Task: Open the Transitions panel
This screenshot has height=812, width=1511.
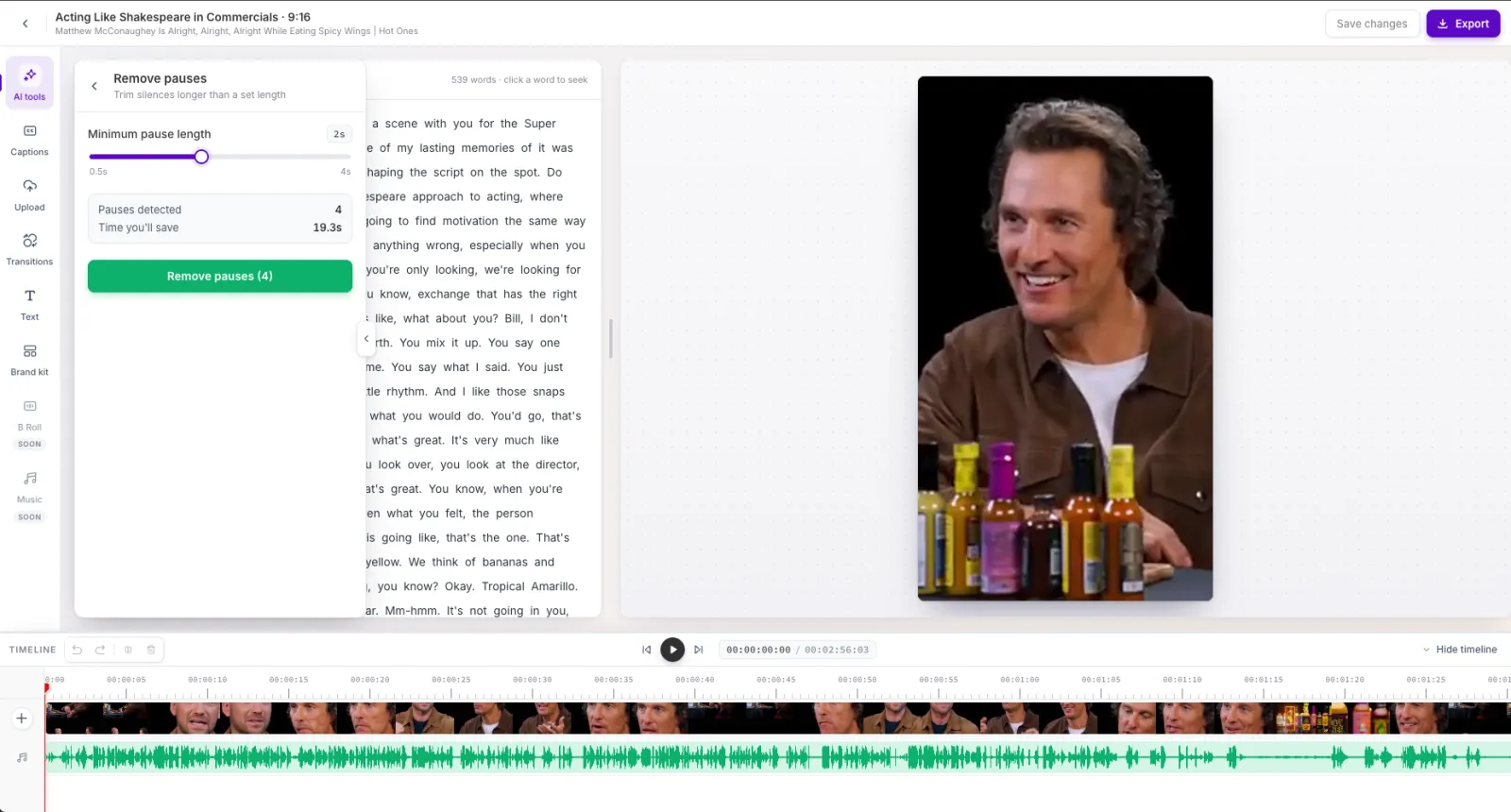Action: pos(29,249)
